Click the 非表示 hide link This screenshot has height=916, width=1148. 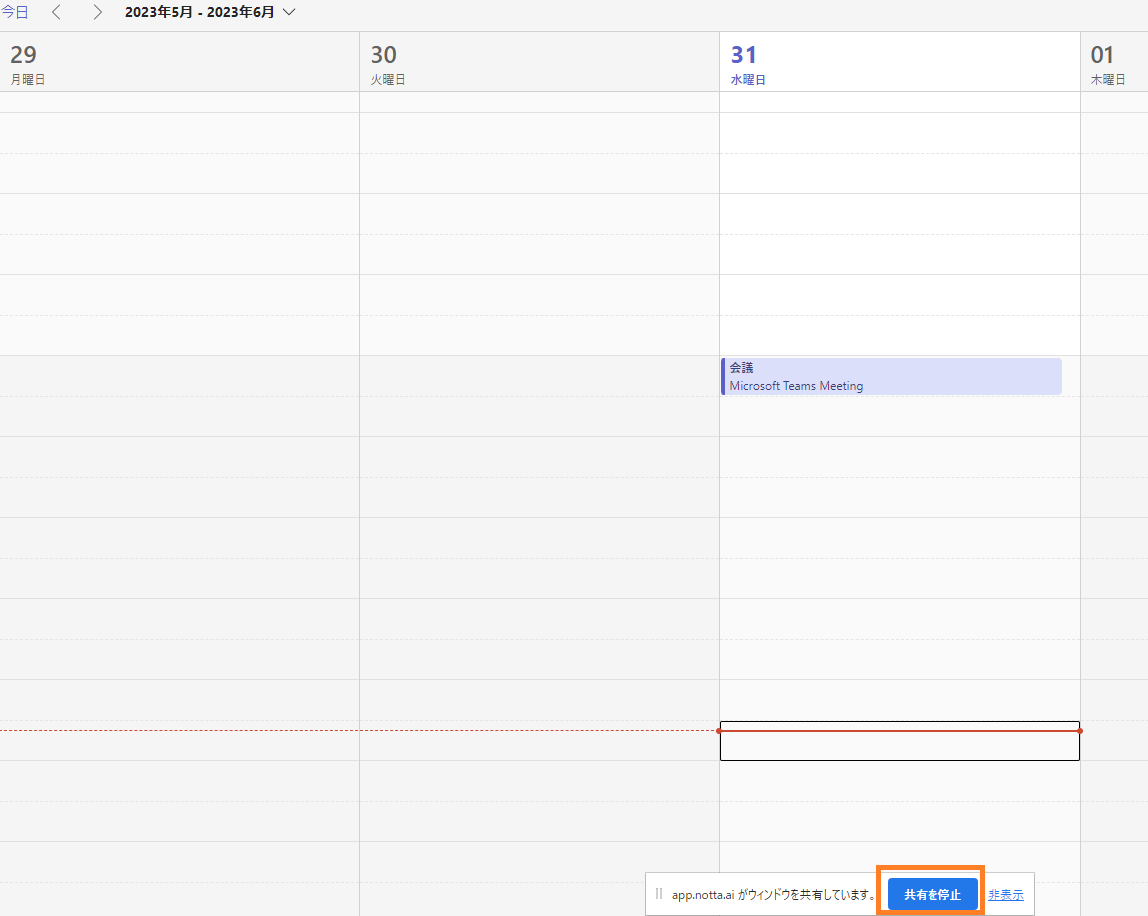(1006, 895)
